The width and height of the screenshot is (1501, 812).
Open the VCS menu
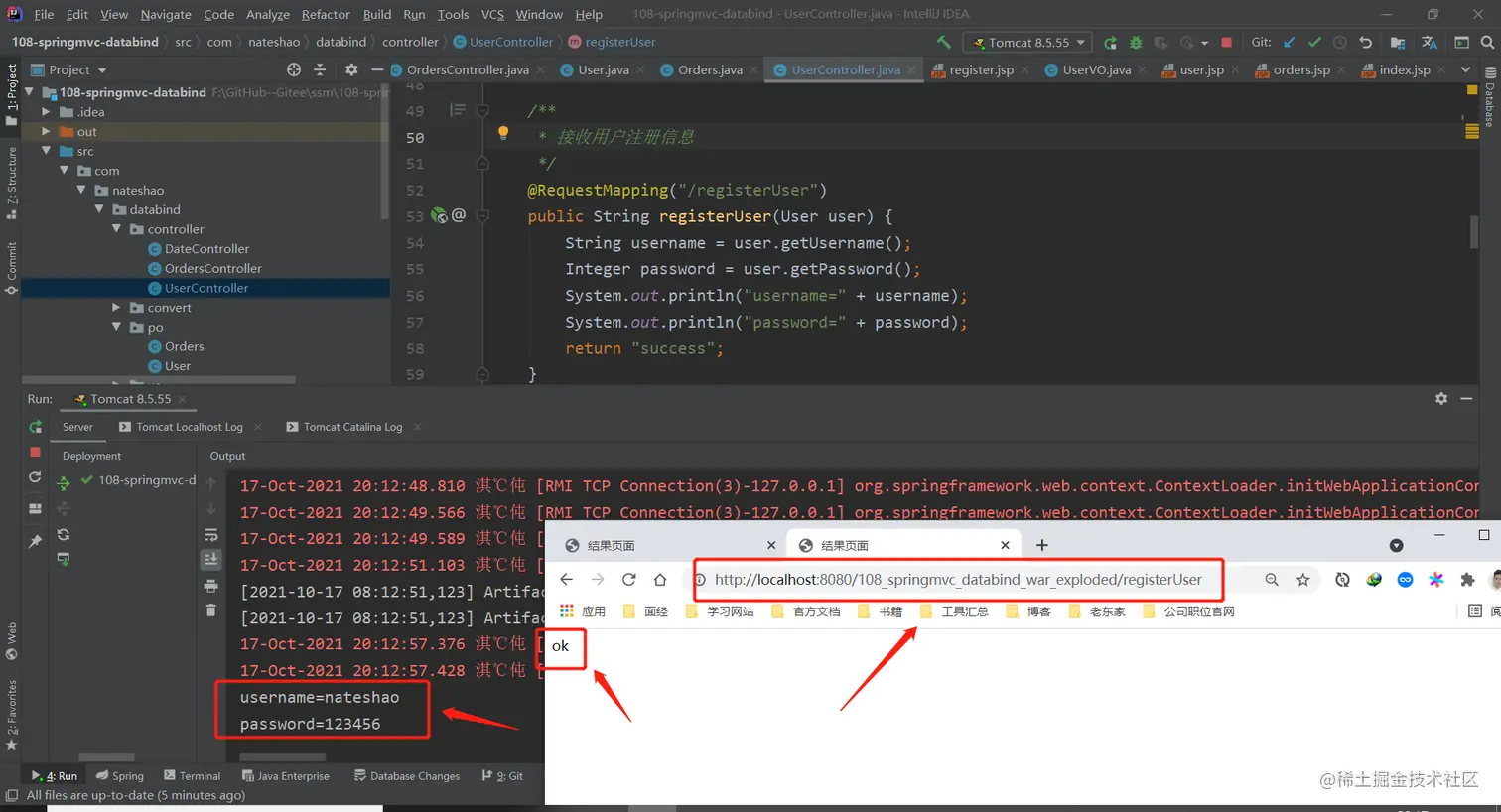point(492,14)
